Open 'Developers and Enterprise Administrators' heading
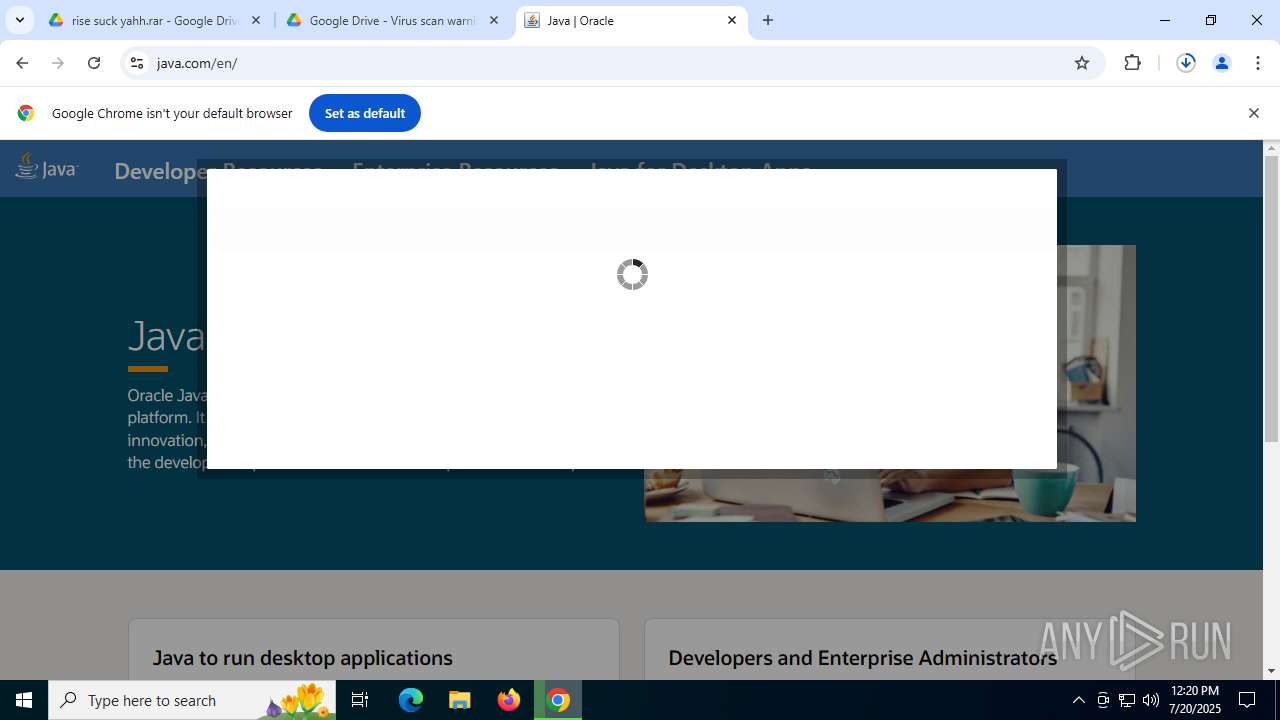Viewport: 1280px width, 720px height. 862,658
